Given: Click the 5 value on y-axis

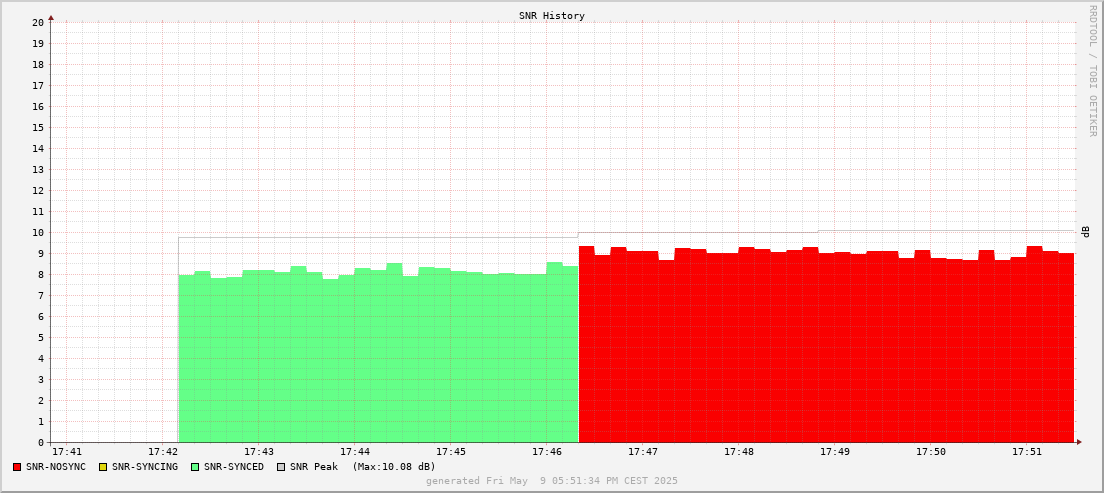Looking at the screenshot, I should pos(41,337).
